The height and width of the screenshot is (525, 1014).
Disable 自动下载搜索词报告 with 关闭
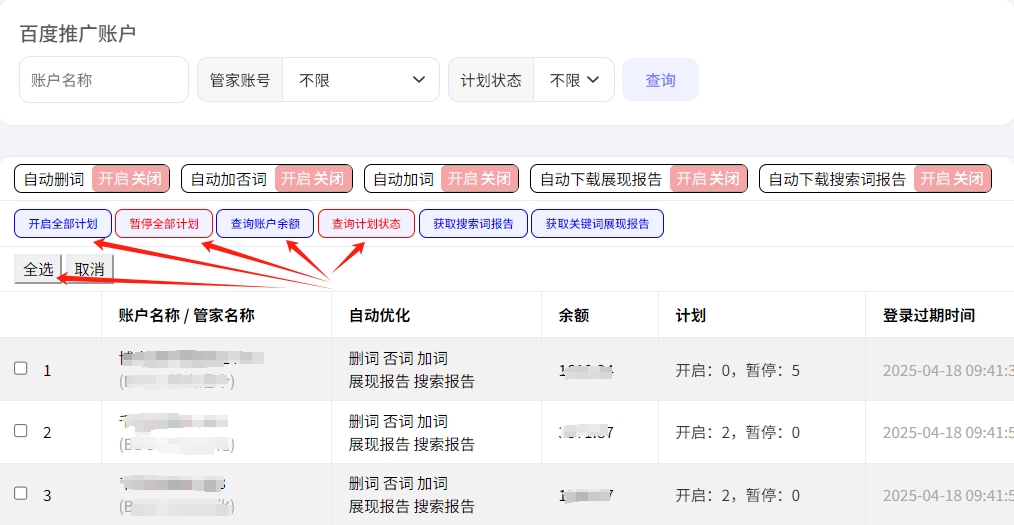point(969,178)
